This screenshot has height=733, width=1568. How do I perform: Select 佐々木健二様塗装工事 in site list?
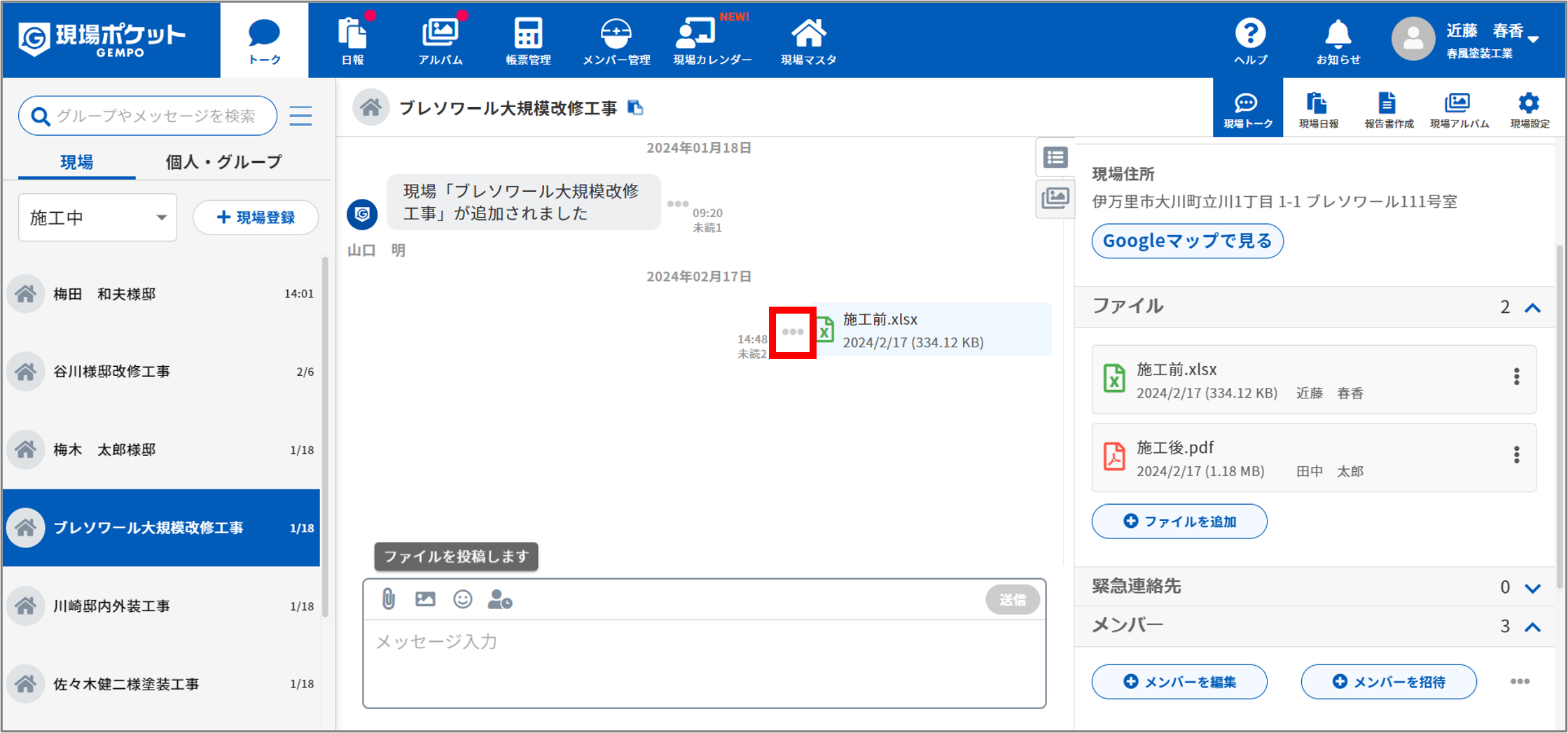(162, 684)
